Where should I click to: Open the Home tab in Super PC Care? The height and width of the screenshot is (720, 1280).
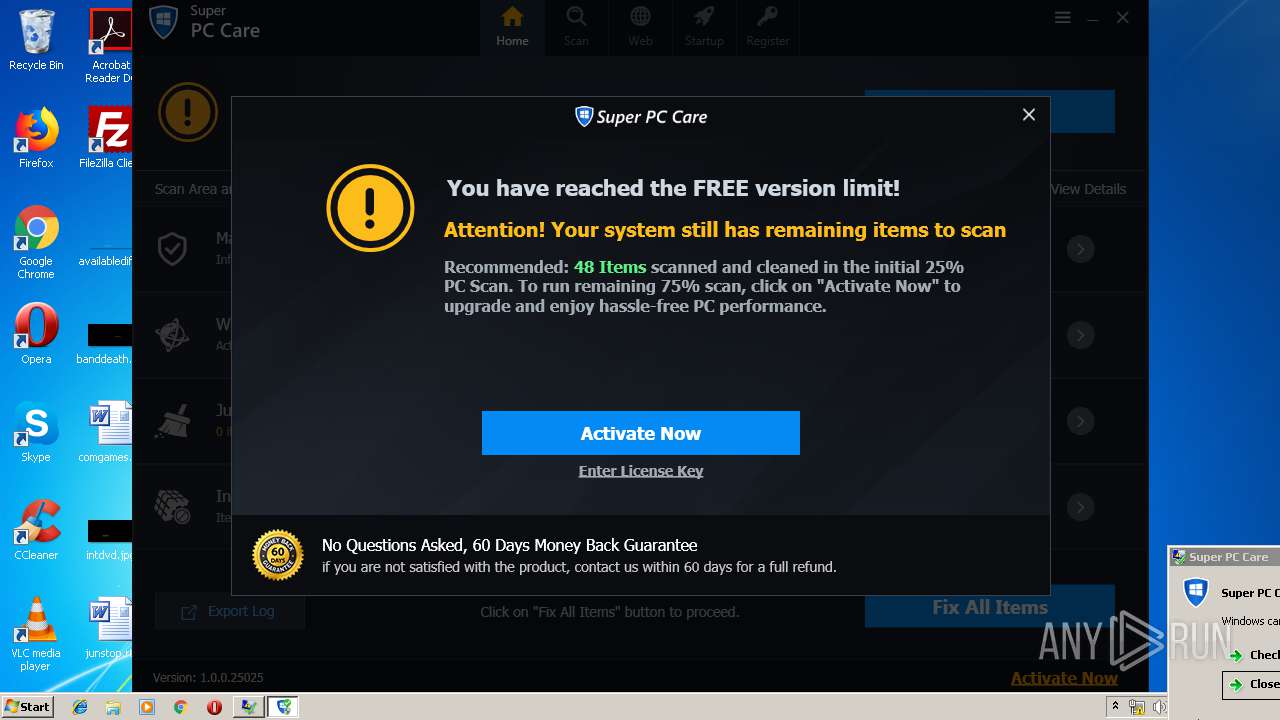[512, 27]
